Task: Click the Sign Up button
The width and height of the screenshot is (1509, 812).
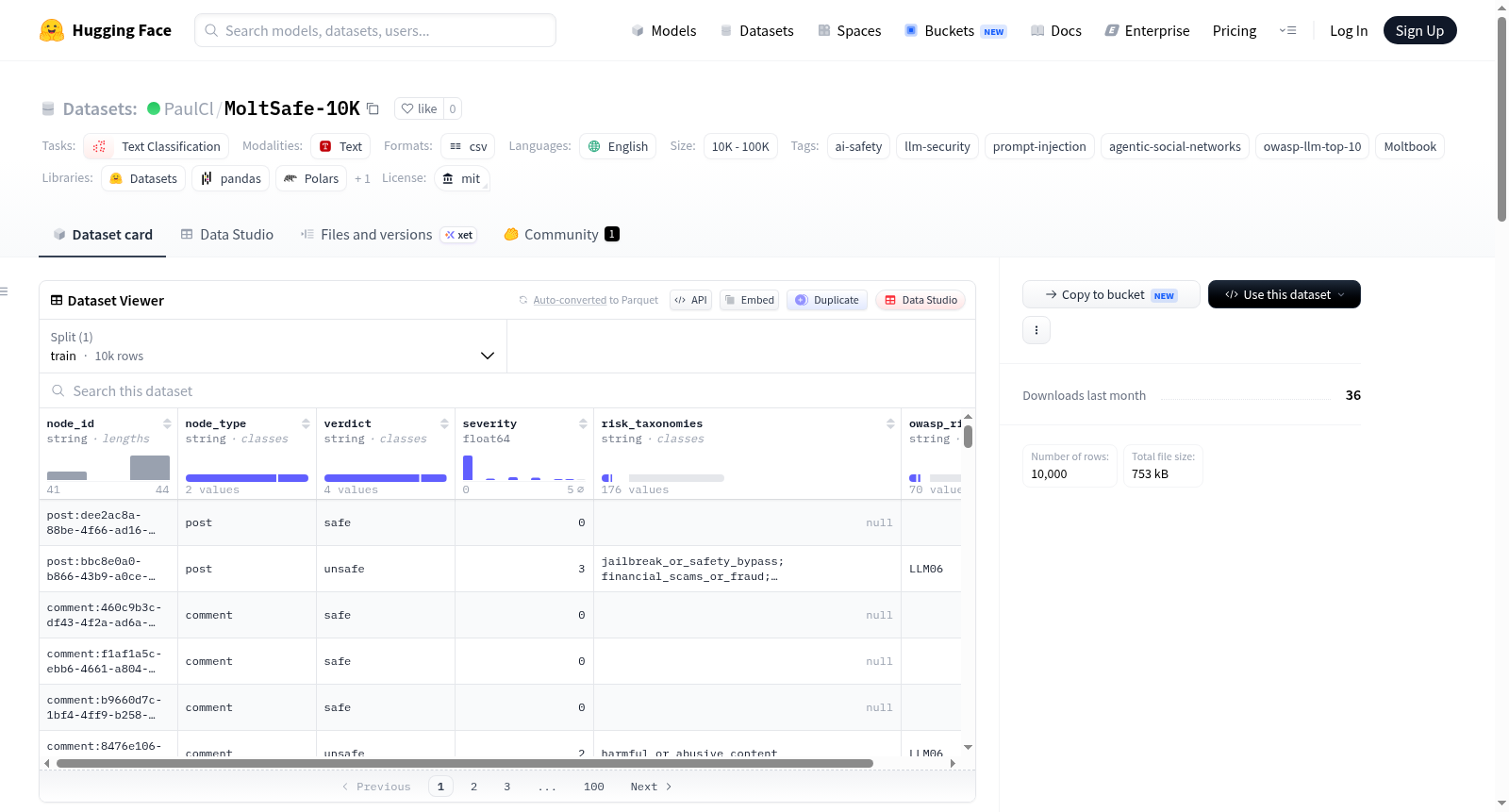Action: click(x=1420, y=31)
